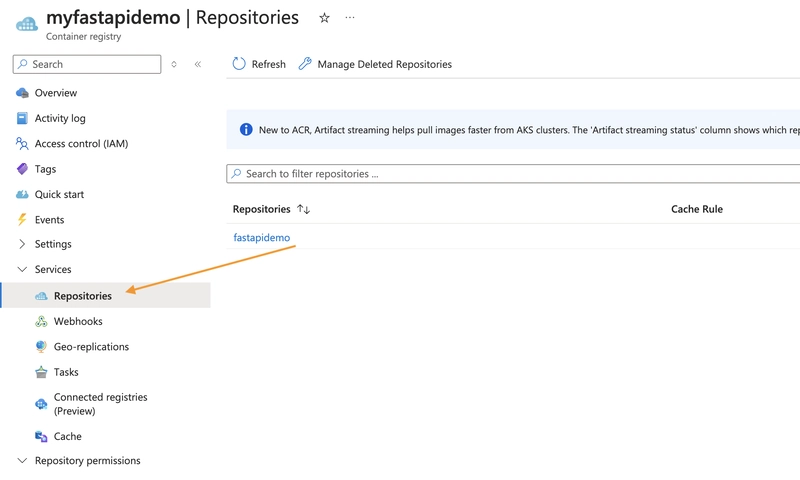Click the Webhooks icon

tap(41, 321)
